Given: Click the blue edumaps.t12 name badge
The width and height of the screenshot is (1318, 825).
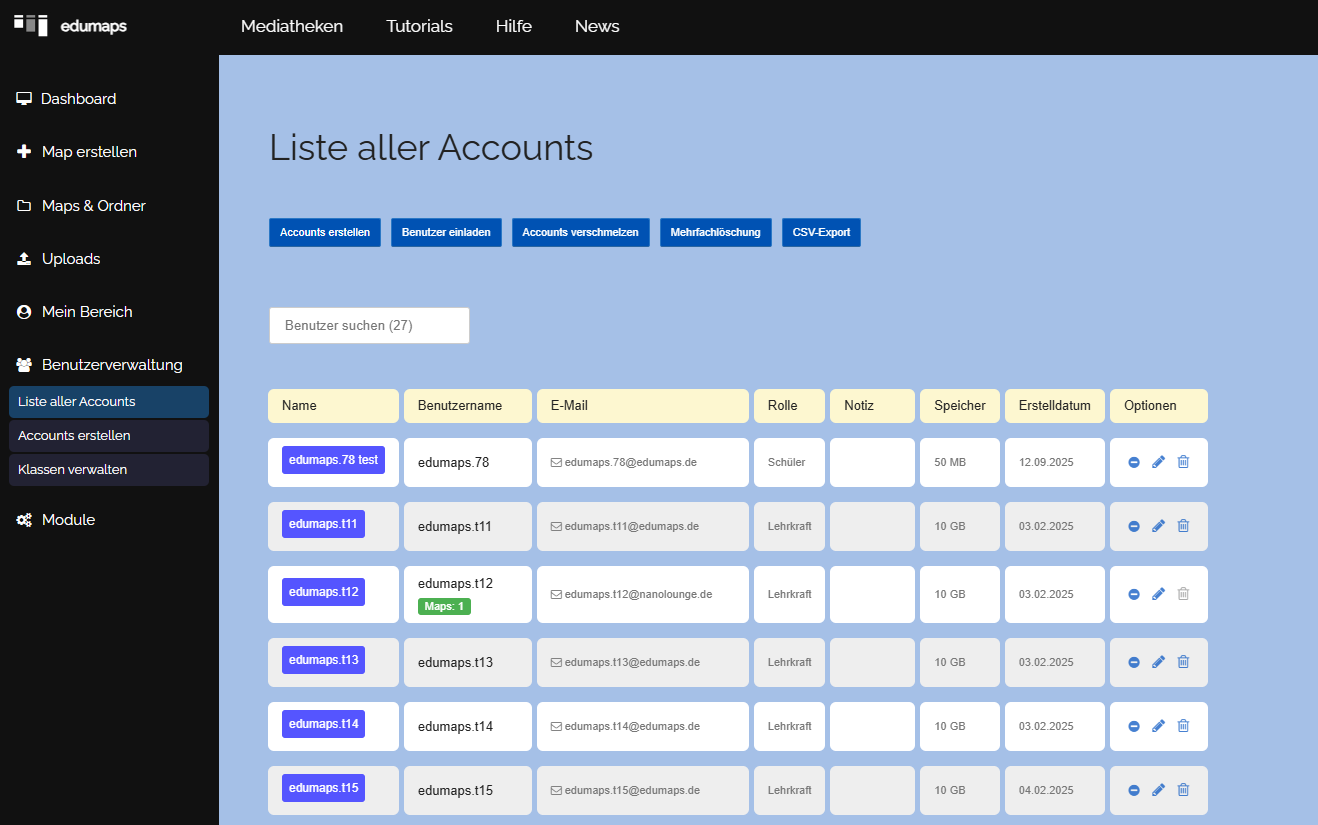Looking at the screenshot, I should 323,592.
